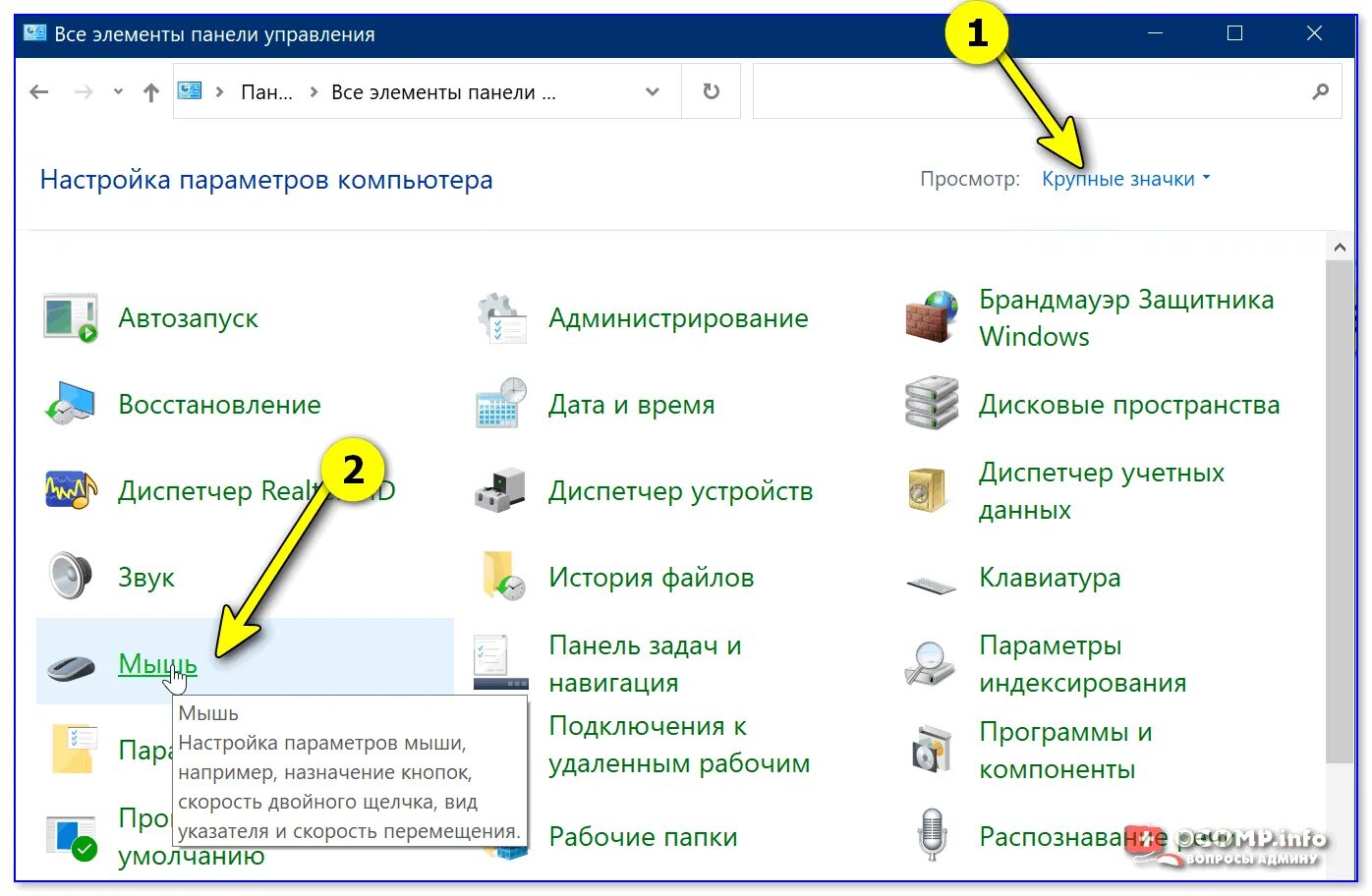Open Дата и время settings
The image size is (1372, 896).
click(631, 404)
